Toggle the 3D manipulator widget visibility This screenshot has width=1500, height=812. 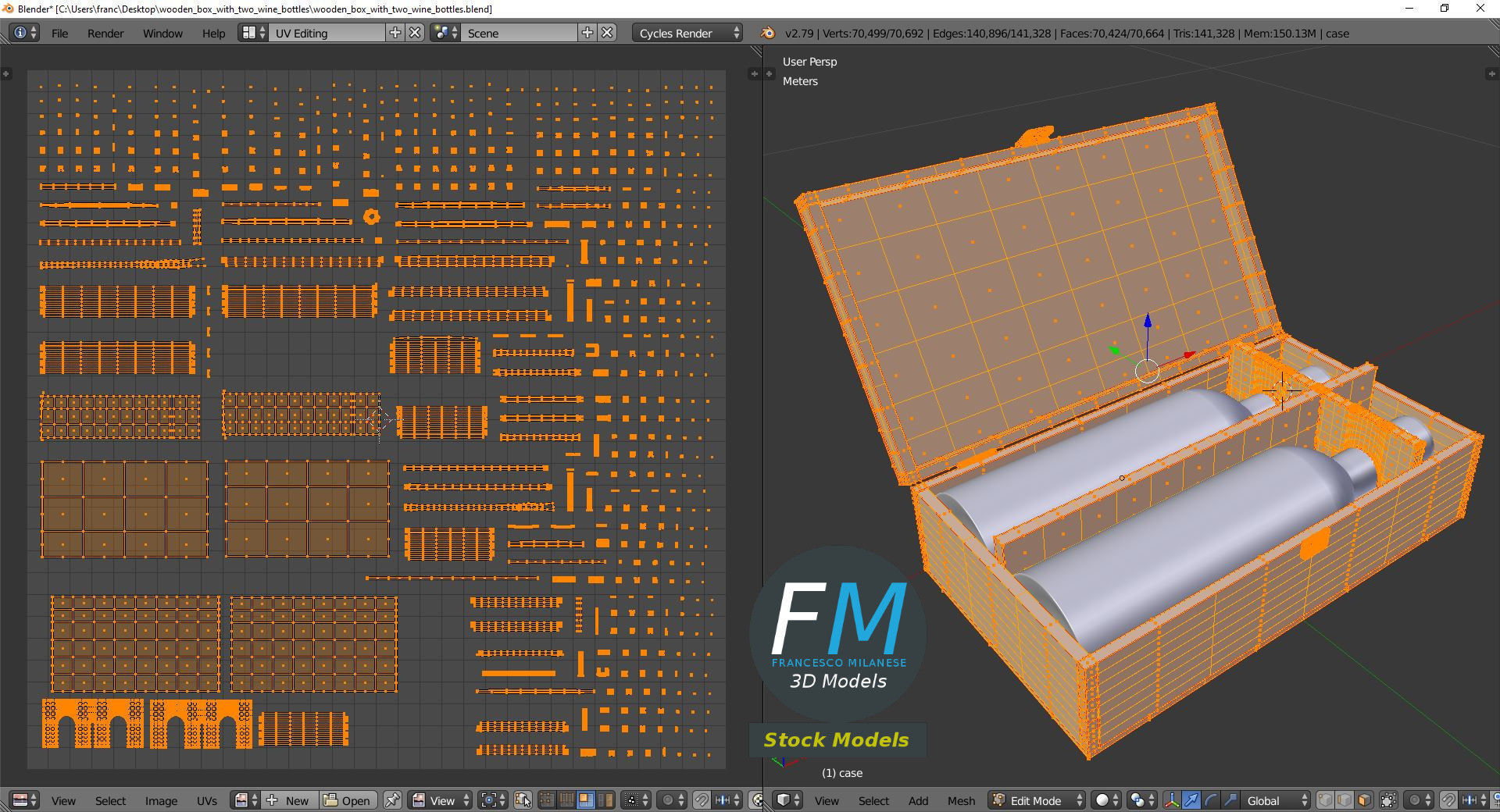tap(1171, 800)
